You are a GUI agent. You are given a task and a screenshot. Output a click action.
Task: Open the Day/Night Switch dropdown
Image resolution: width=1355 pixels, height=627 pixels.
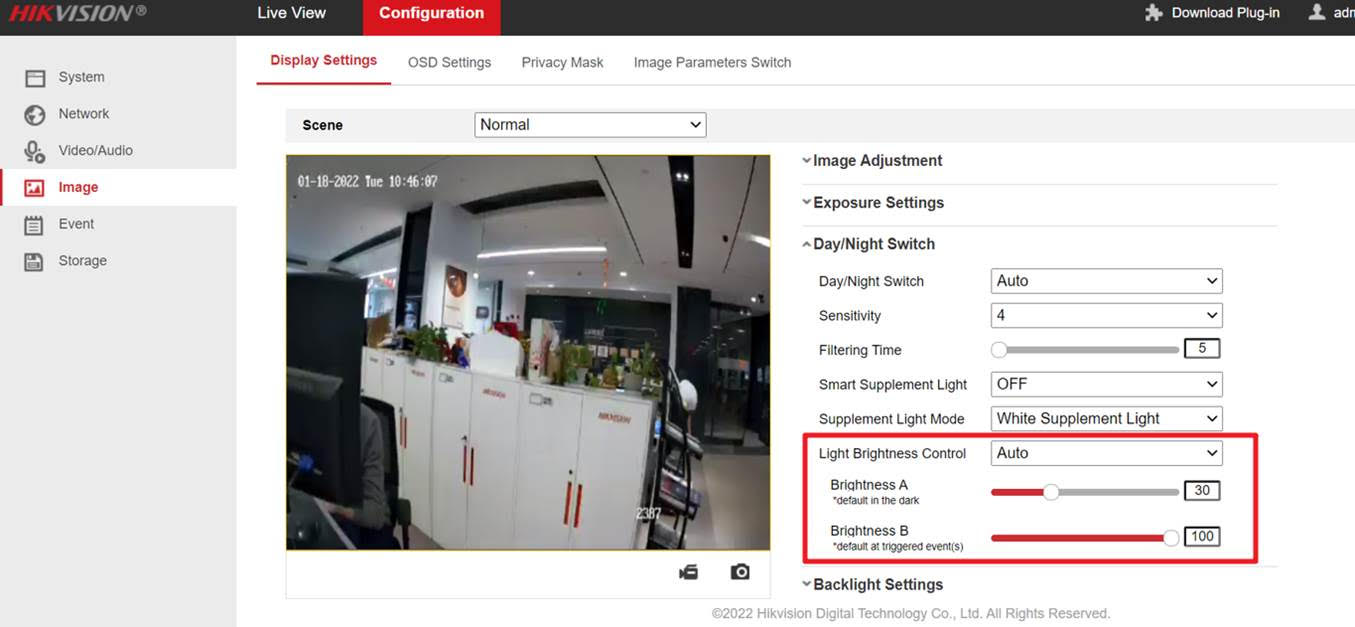(1106, 281)
